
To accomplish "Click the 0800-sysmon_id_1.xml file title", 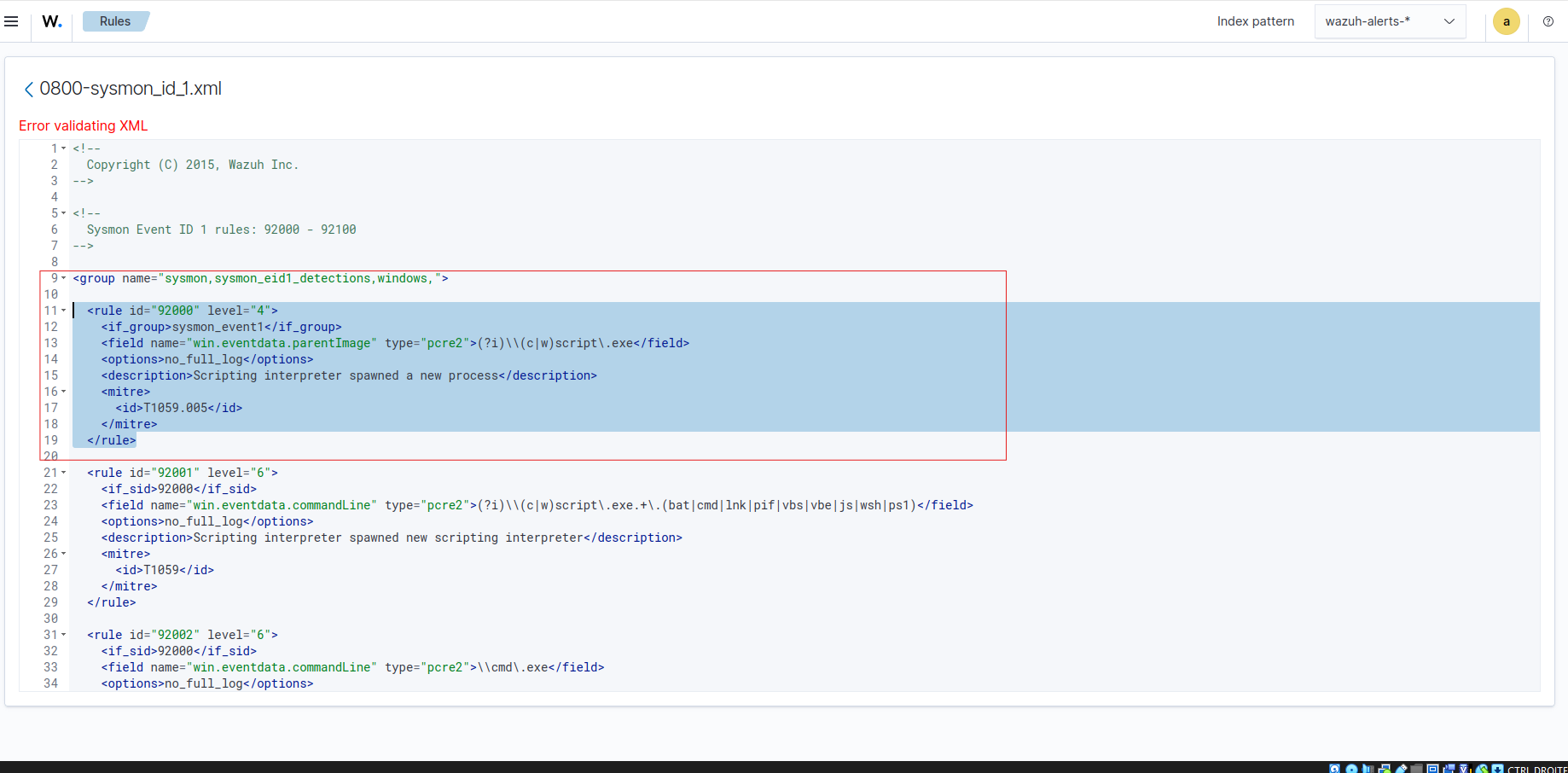I will click(x=131, y=89).
